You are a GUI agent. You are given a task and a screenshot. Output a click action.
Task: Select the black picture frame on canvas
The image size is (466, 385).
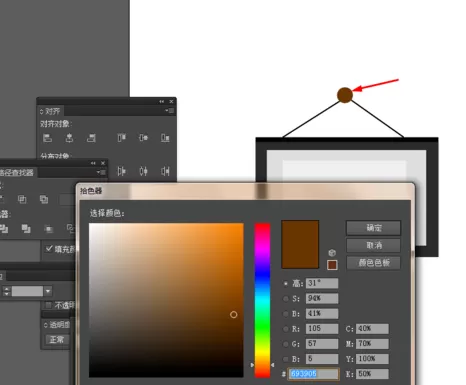pos(347,143)
